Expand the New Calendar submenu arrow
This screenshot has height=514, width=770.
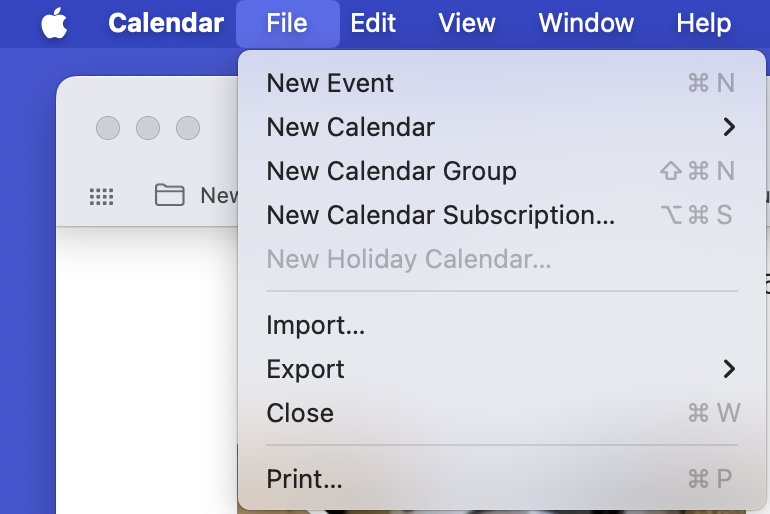pyautogui.click(x=729, y=127)
